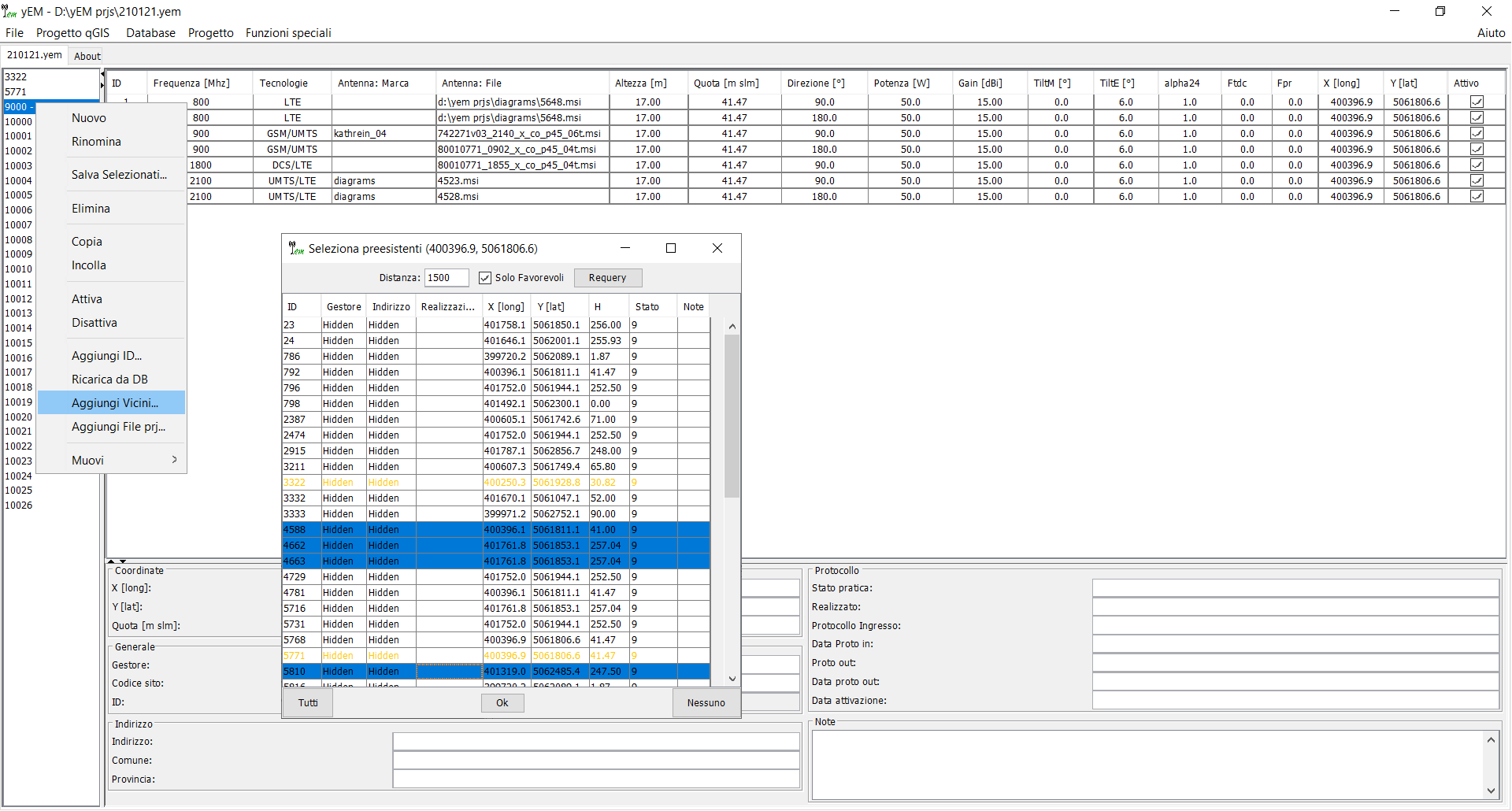Minimize the Seleziona preesistenti dialog
Screen dimensions: 1512x811
[x=625, y=248]
